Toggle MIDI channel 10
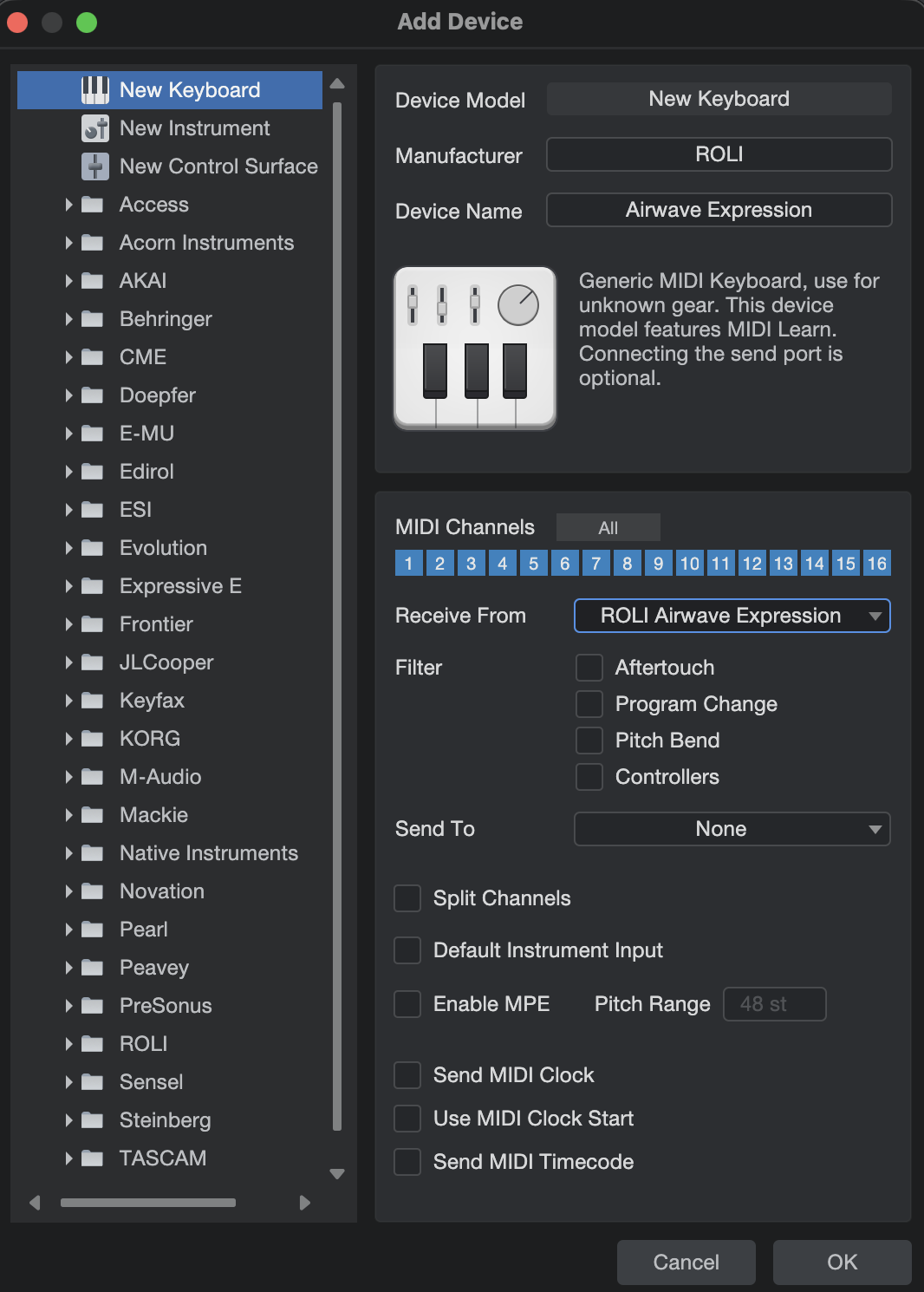924x1292 pixels. coord(689,564)
